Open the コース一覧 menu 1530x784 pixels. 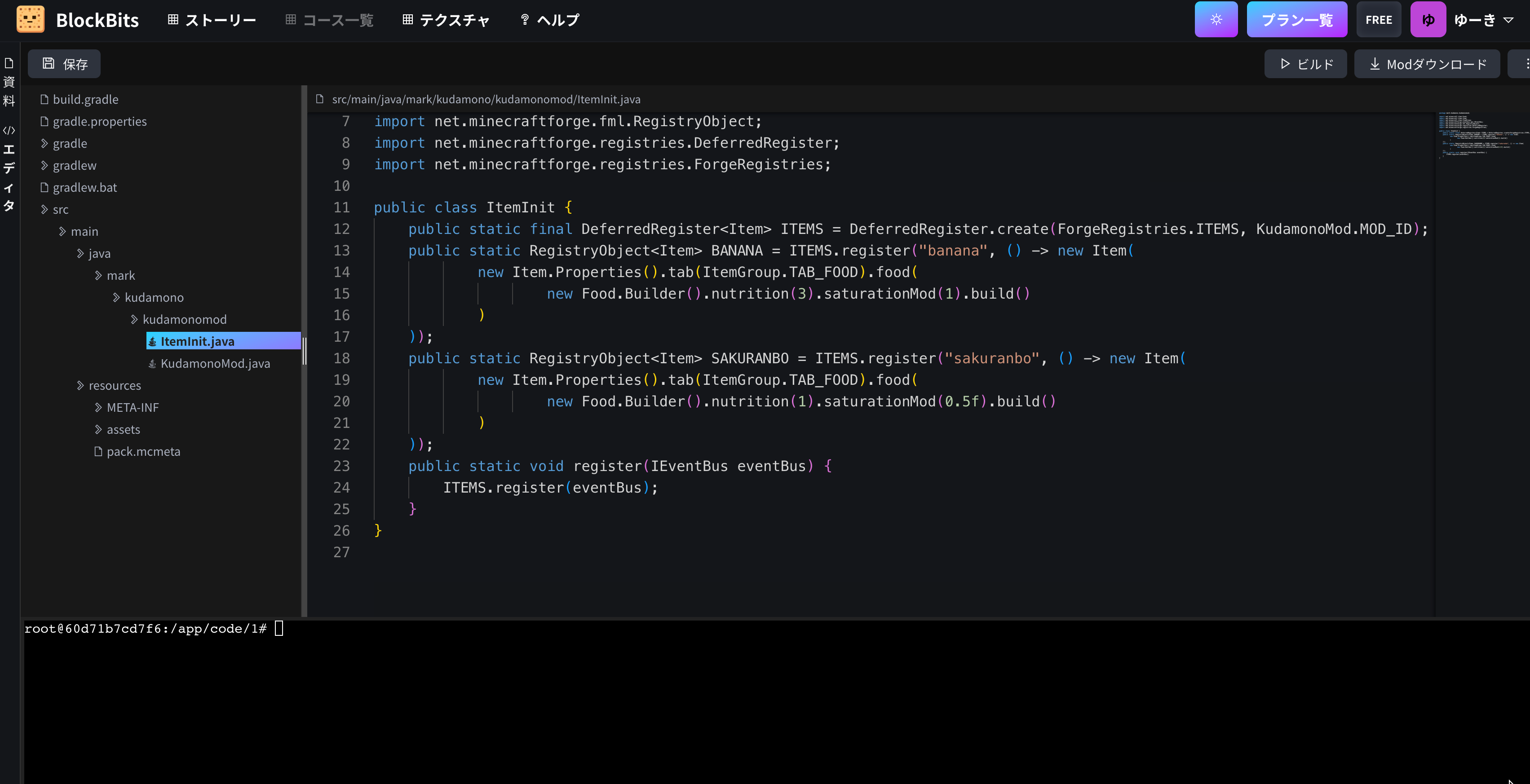click(329, 20)
